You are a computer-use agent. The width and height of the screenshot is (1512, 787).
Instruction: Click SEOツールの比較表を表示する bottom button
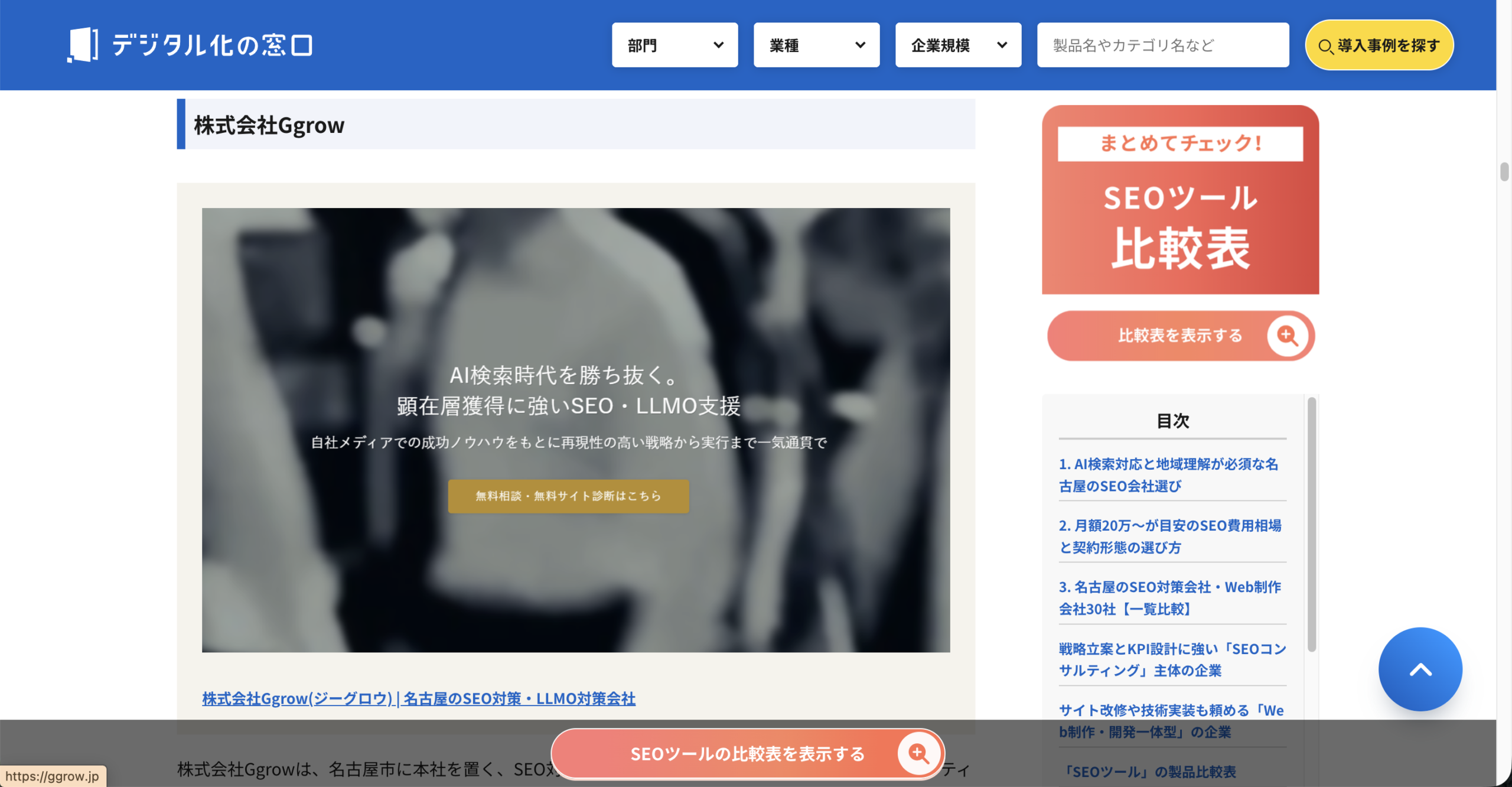pyautogui.click(x=747, y=754)
